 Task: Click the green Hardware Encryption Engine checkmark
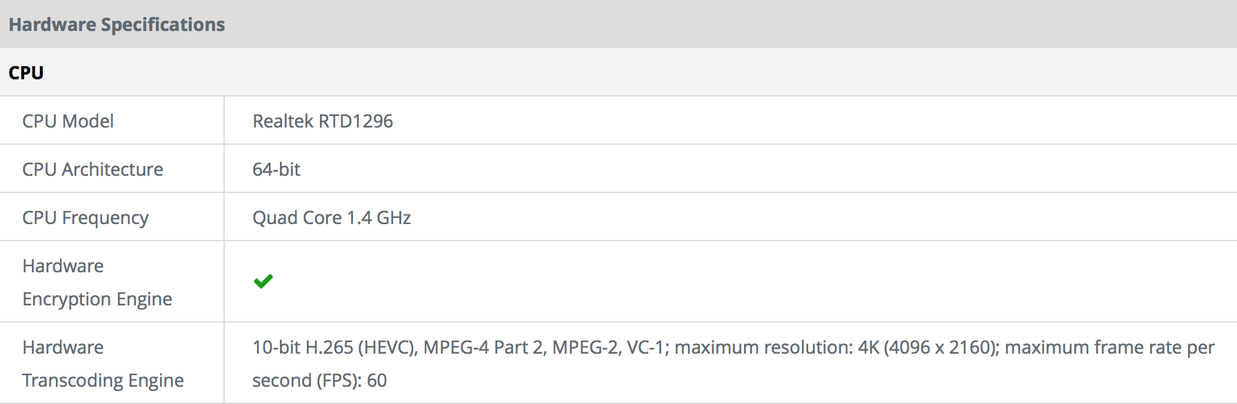coord(263,282)
